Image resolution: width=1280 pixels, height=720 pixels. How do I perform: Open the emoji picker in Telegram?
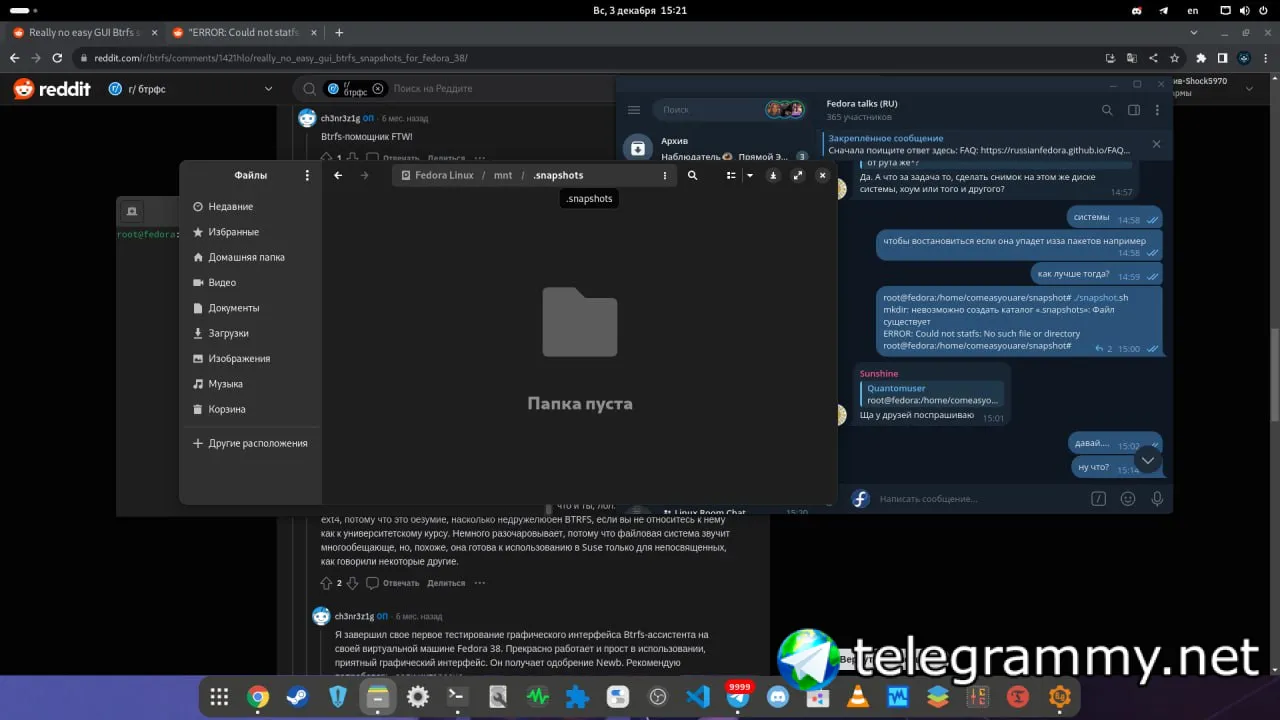pos(1128,499)
